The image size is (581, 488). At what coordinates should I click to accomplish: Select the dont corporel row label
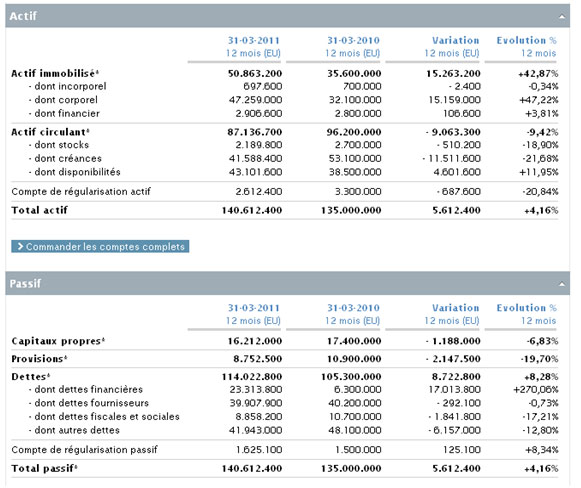[63, 100]
